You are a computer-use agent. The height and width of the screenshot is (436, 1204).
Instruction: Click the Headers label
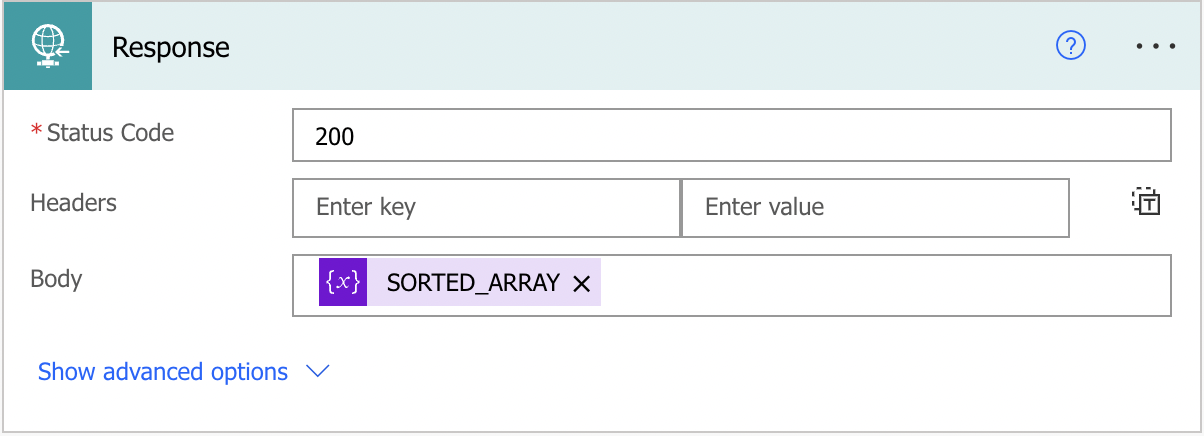pos(74,203)
